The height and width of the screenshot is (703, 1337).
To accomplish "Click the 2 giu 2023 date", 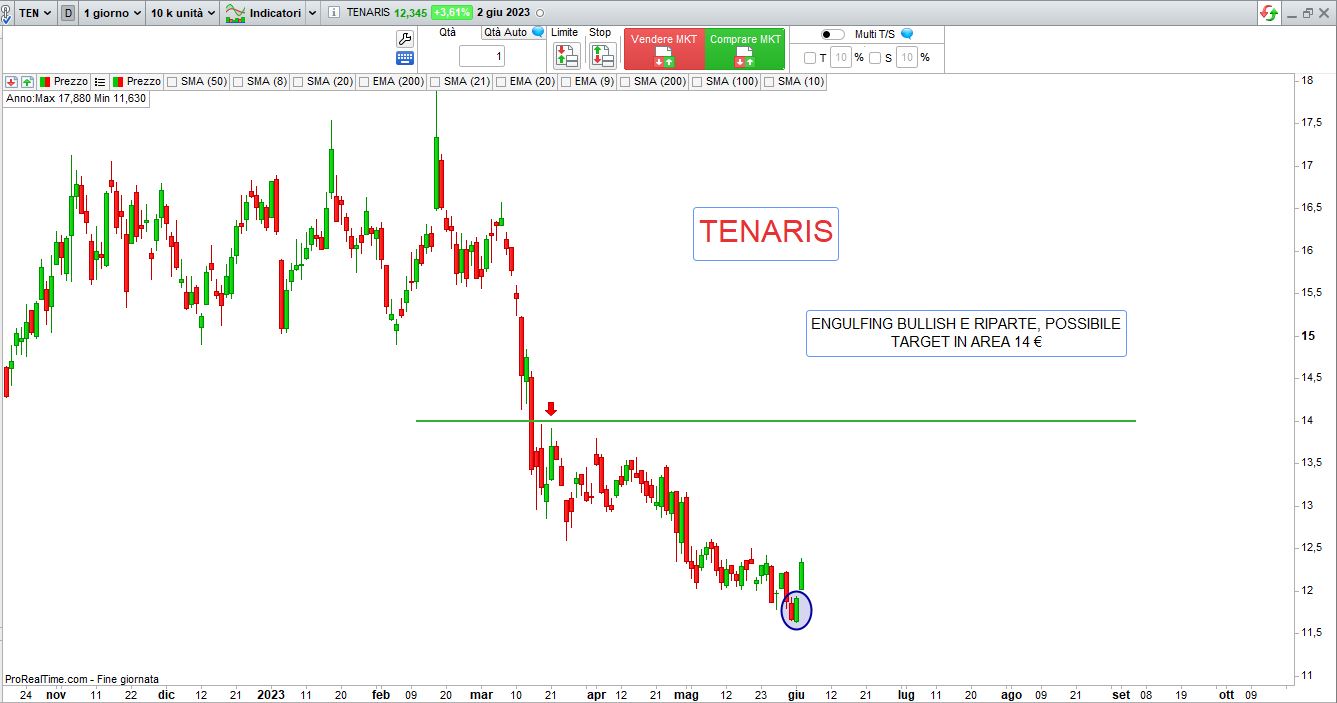I will 504,13.
